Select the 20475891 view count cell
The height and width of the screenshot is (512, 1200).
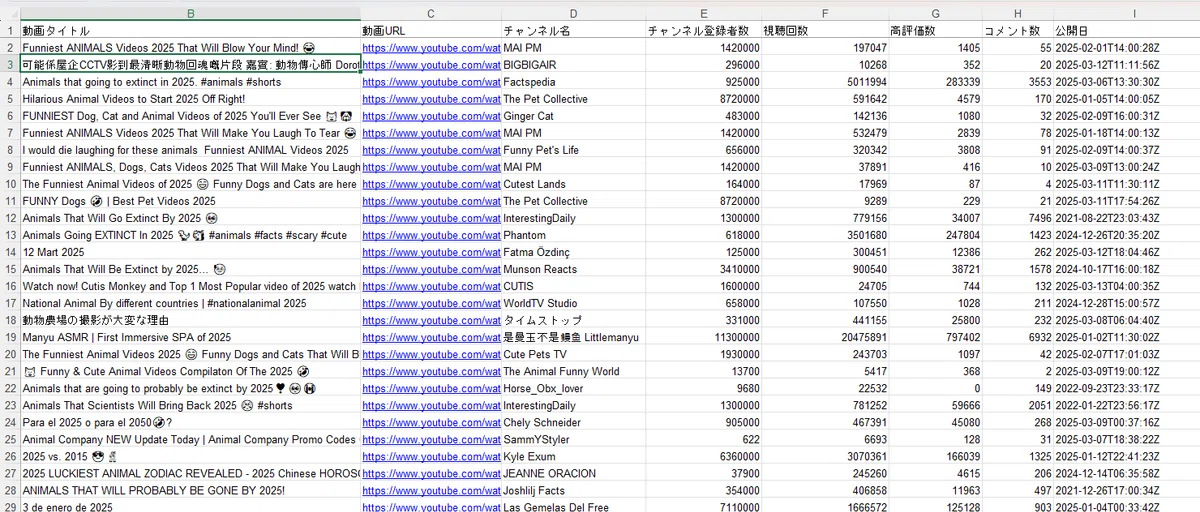click(x=824, y=337)
